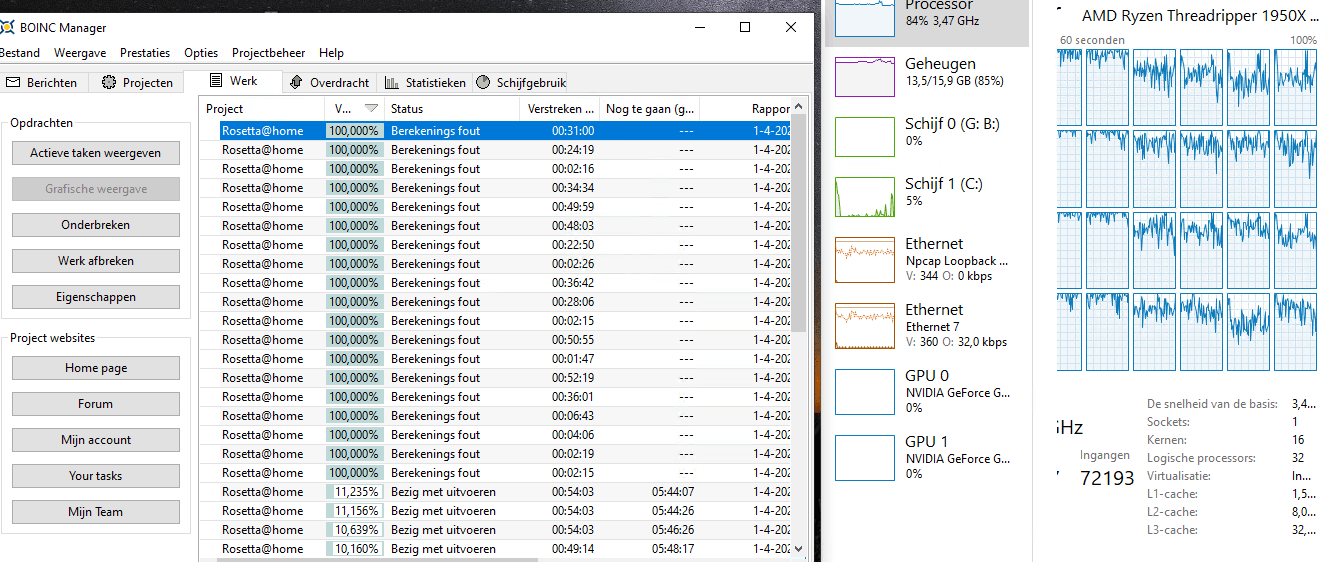The image size is (1335, 562).
Task: Sort by the Verstreken column header
Action: point(559,109)
